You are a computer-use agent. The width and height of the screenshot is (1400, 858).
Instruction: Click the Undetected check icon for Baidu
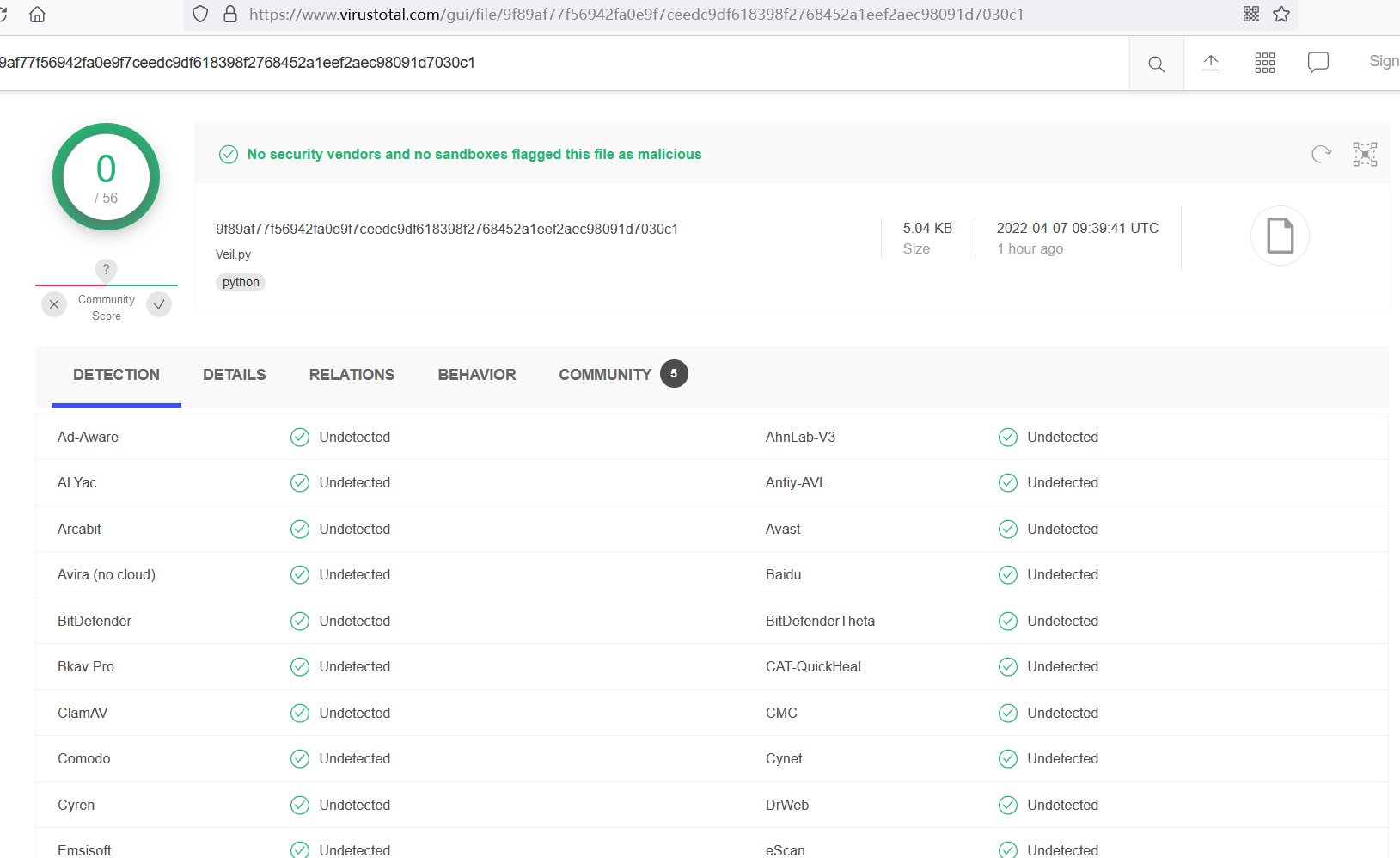click(1008, 574)
